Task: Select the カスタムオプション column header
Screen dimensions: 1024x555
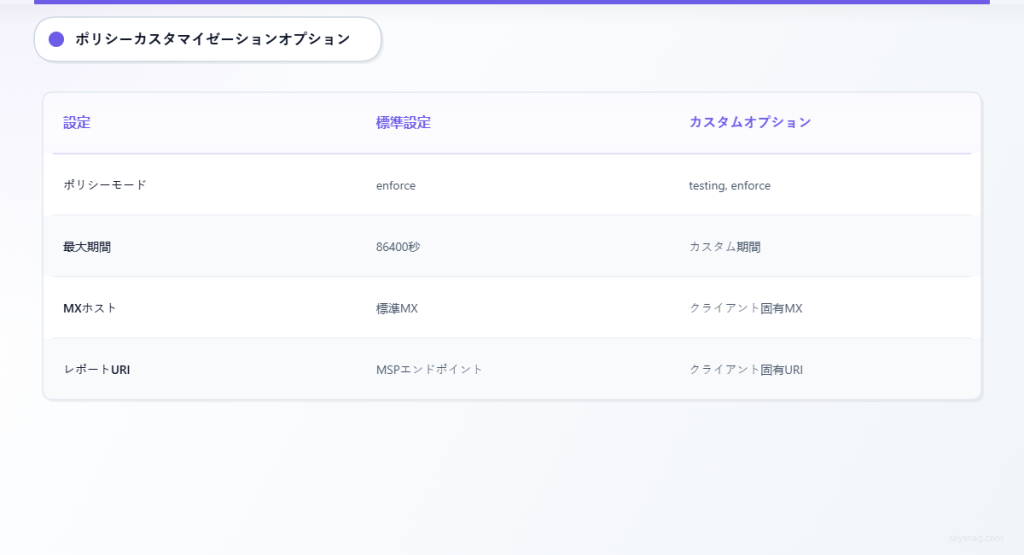Action: tap(750, 122)
